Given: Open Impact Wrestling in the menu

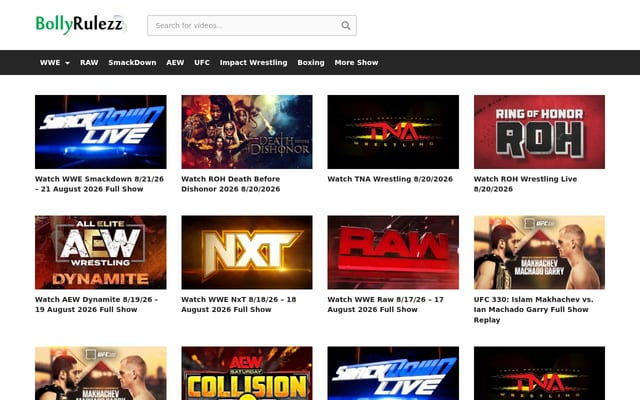Looking at the screenshot, I should point(253,62).
